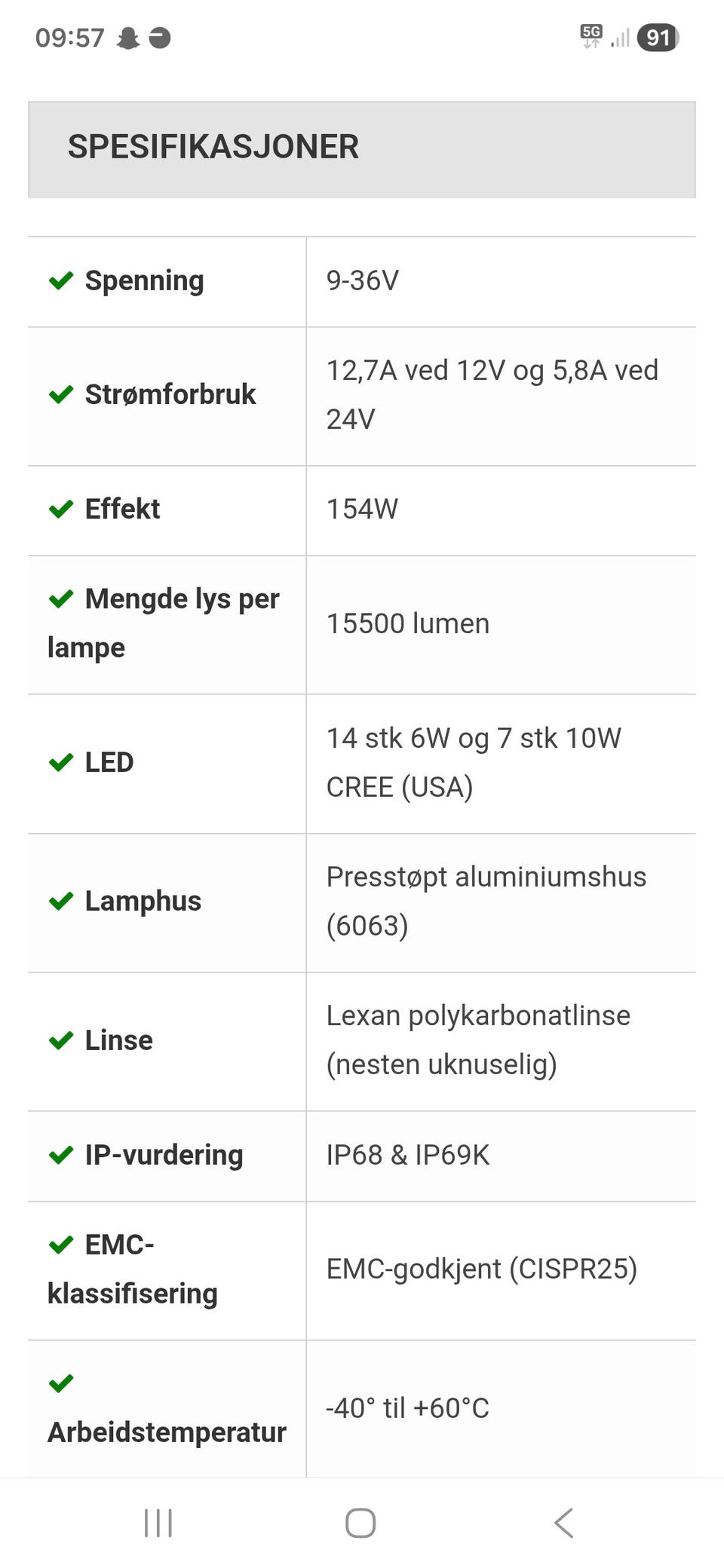This screenshot has width=724, height=1568.
Task: Tap the Android back navigation arrow
Action: pos(564,1523)
